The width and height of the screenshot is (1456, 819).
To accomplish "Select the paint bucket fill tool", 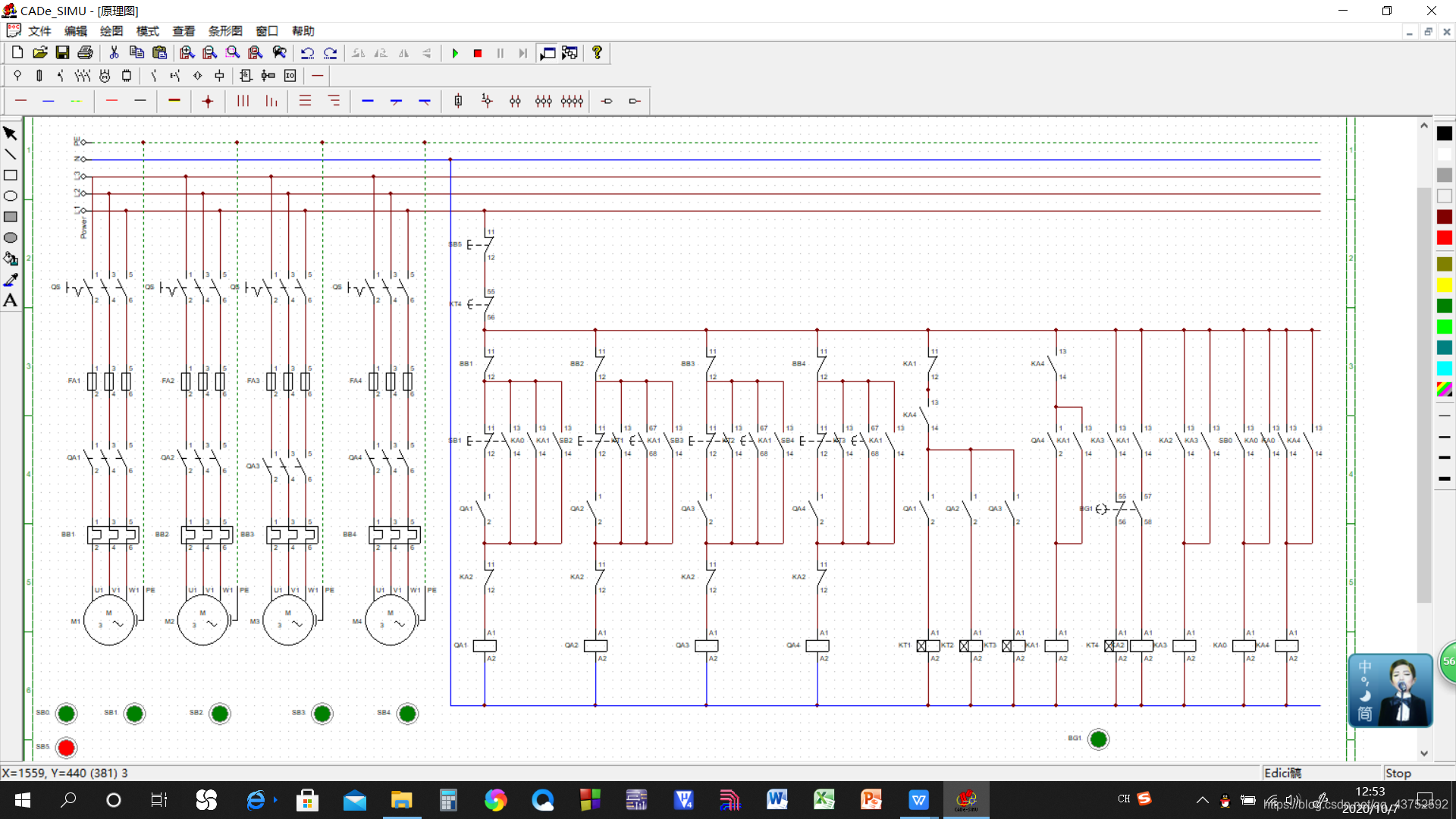I will click(x=11, y=259).
